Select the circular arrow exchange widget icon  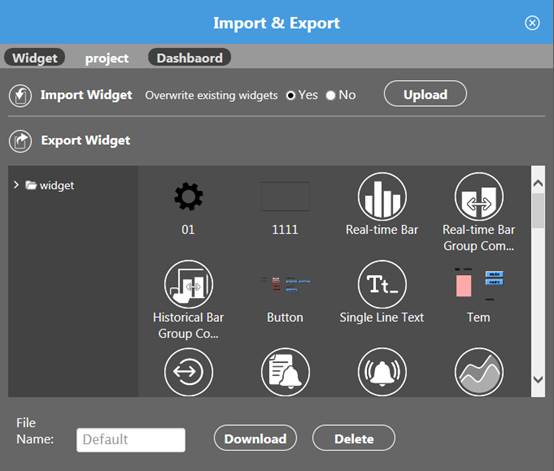coord(188,372)
